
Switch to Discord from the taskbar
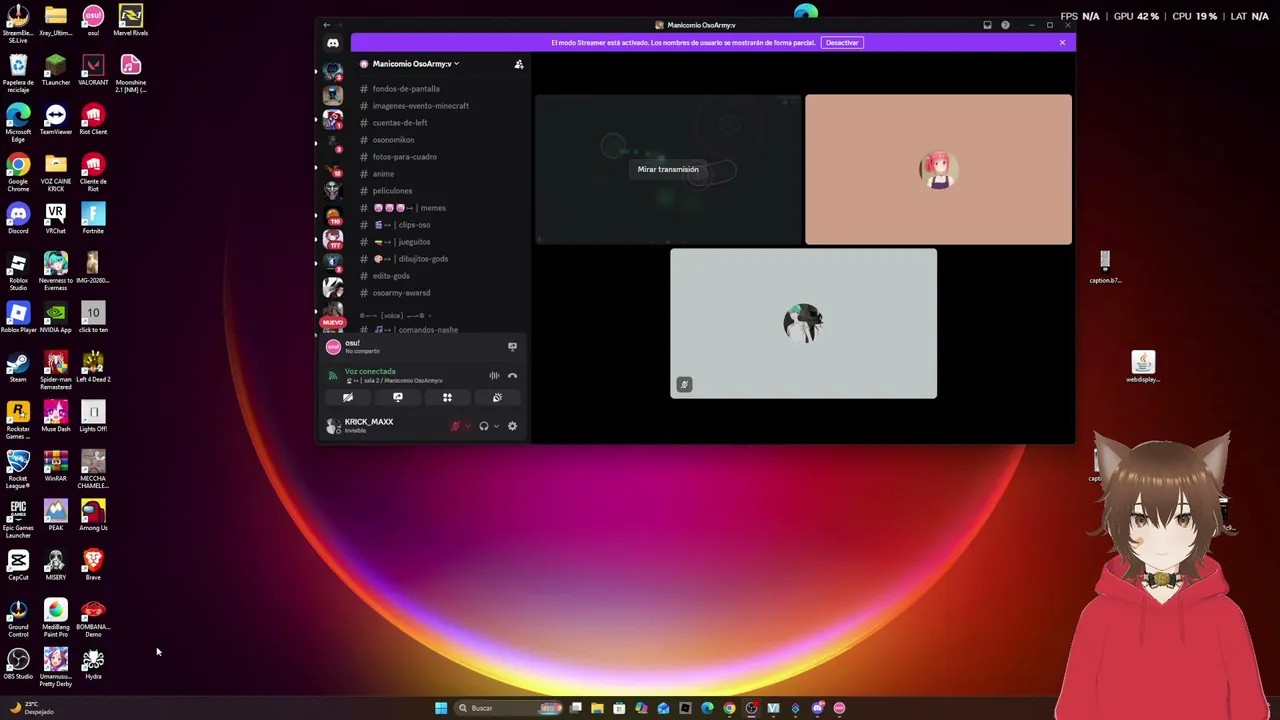click(817, 708)
